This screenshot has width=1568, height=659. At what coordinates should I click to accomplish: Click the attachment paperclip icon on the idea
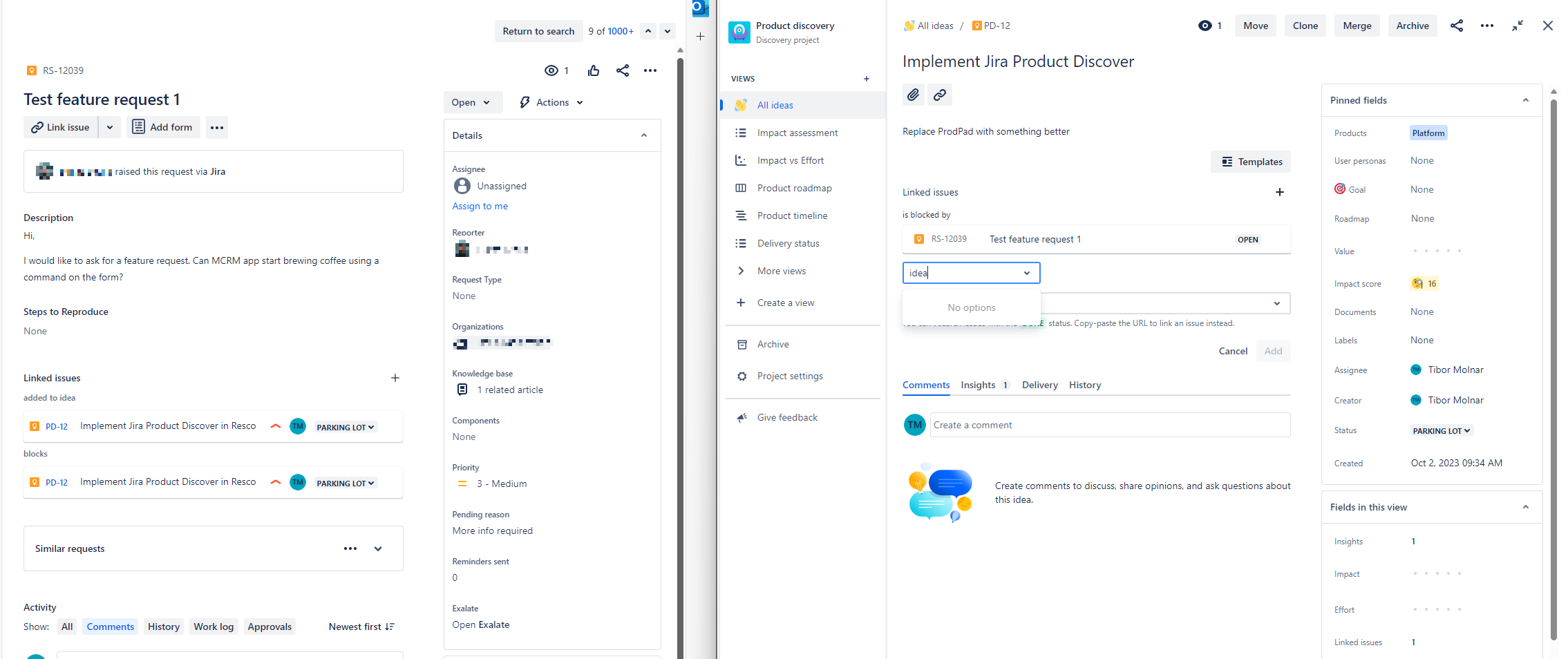914,95
